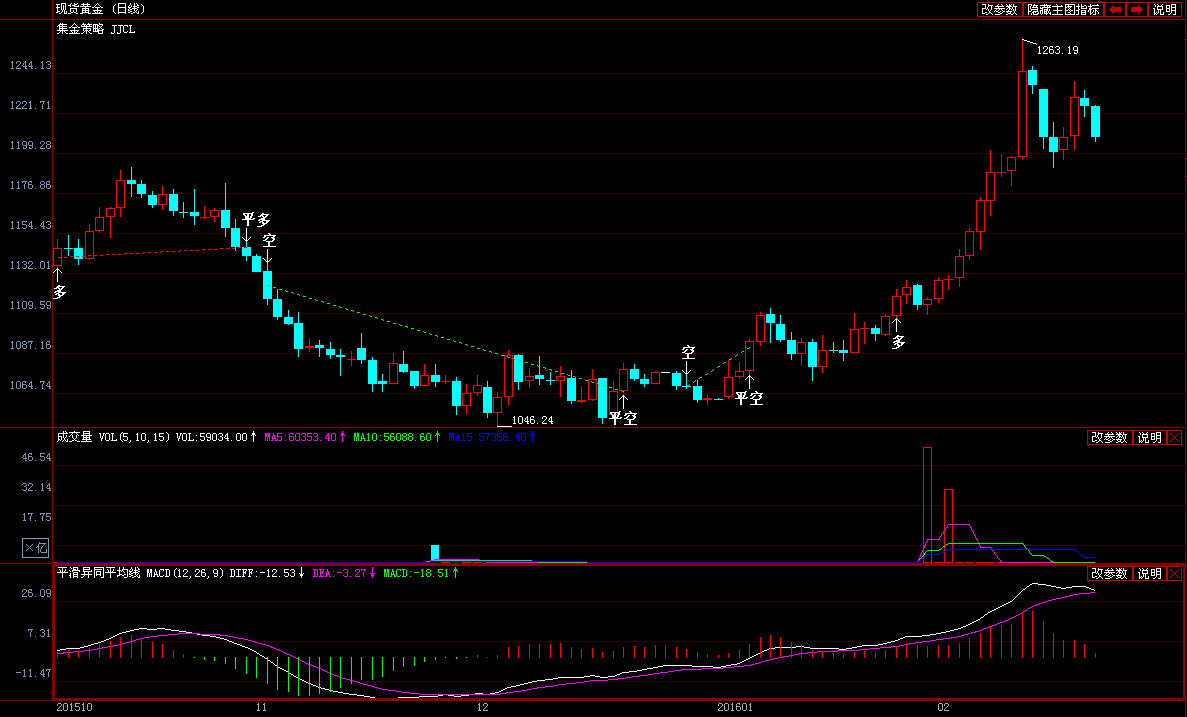The height and width of the screenshot is (717, 1187).
Task: Click the red left arrow icon
Action: coord(1114,9)
